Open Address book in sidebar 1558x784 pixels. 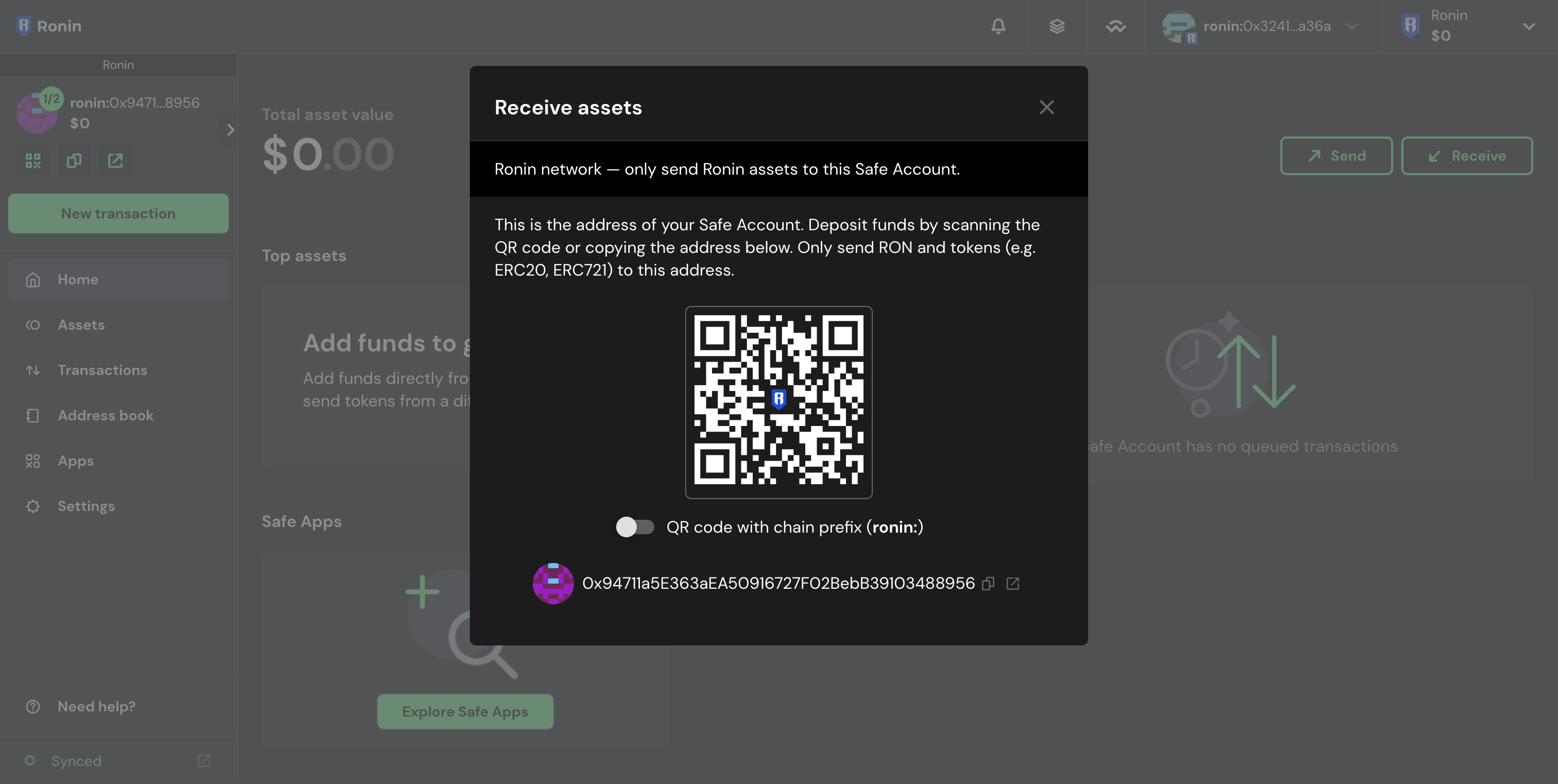118,415
